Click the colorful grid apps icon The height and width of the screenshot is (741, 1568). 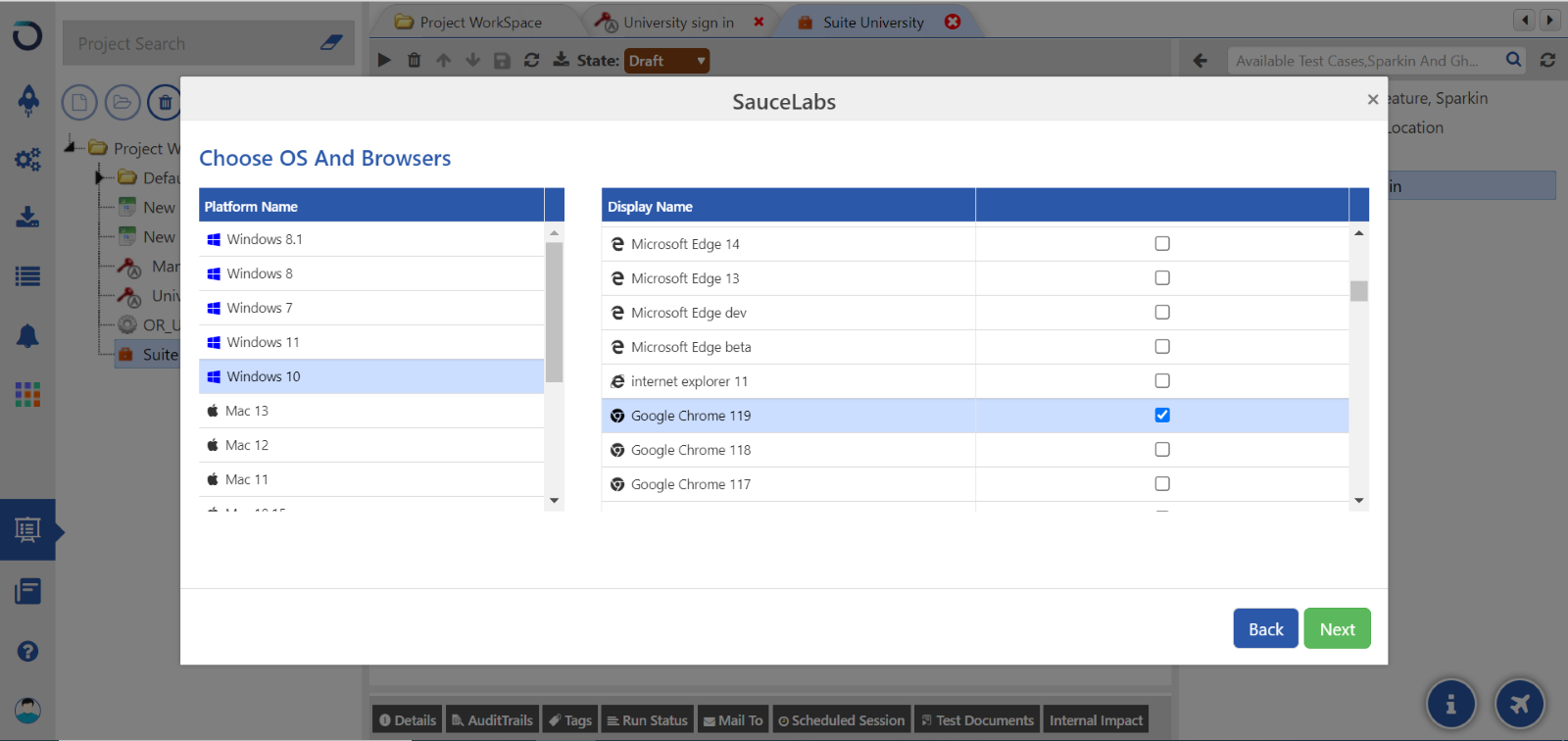point(28,395)
